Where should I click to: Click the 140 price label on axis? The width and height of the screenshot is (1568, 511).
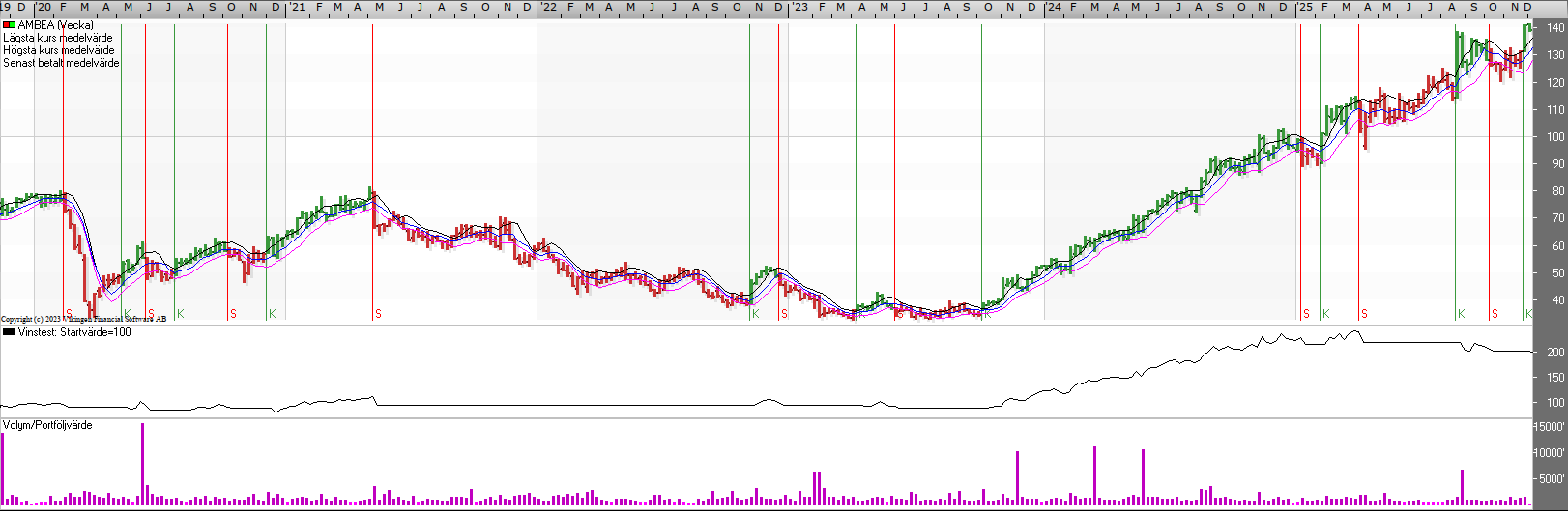tap(1554, 28)
